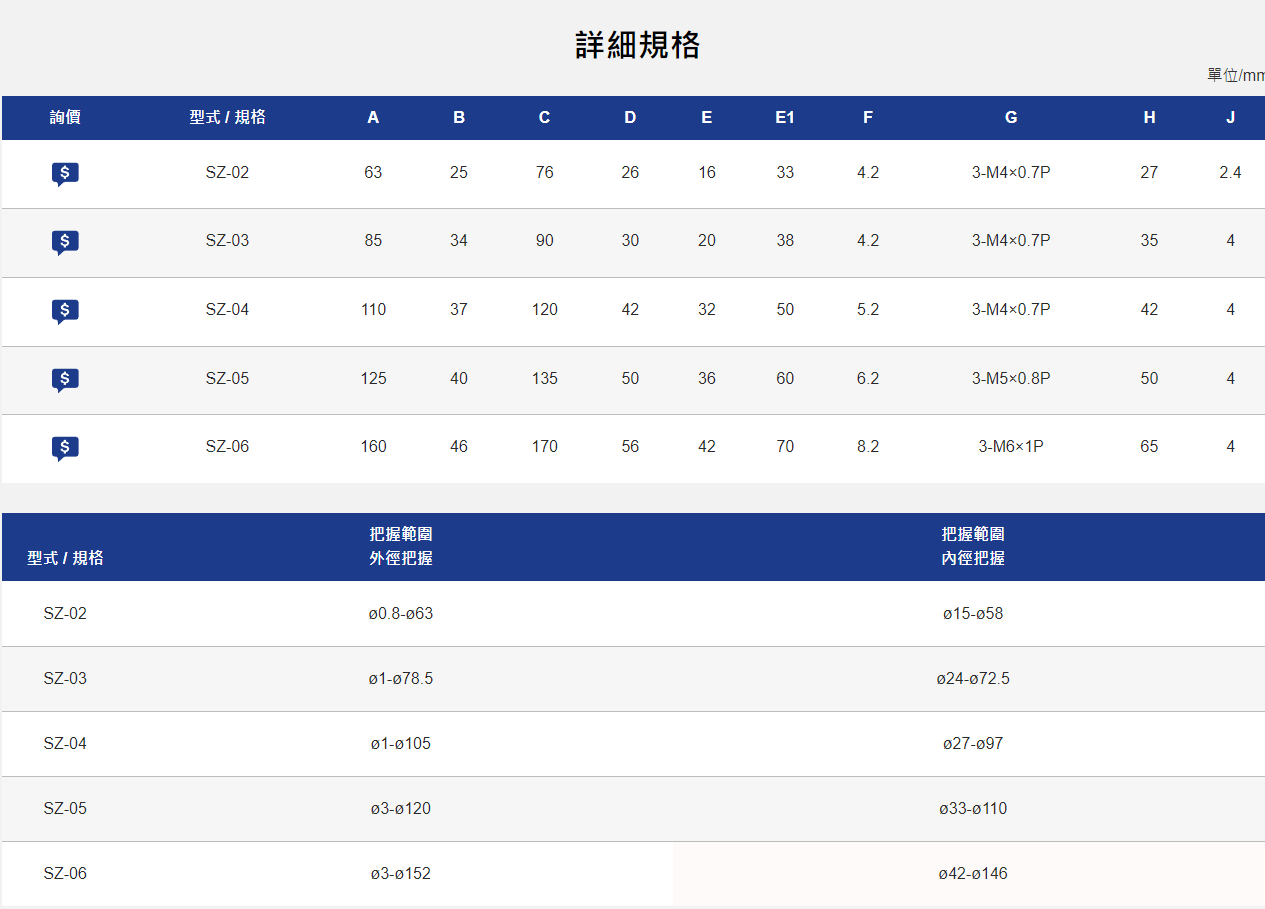
Task: Click the price inquiry icon for SZ-04
Action: click(65, 311)
